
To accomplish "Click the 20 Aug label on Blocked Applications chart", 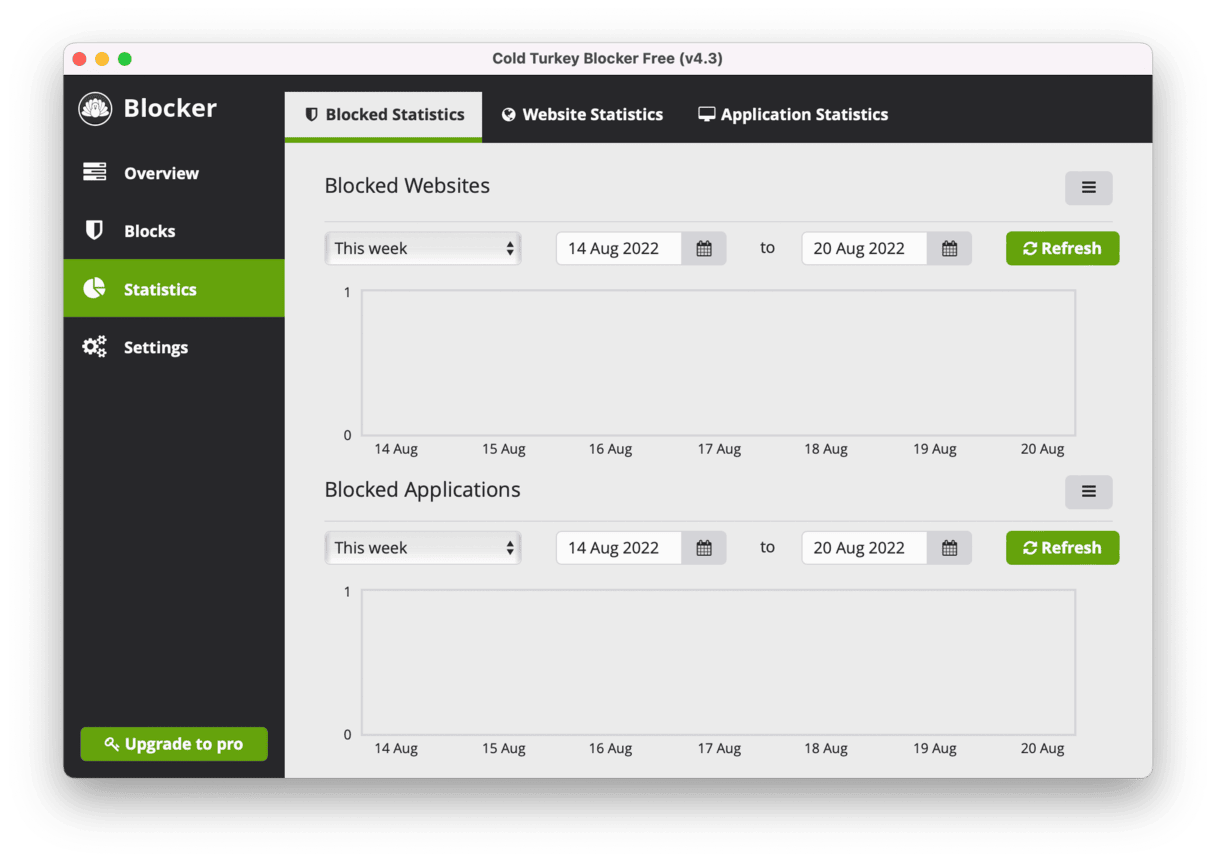I will (x=1042, y=749).
